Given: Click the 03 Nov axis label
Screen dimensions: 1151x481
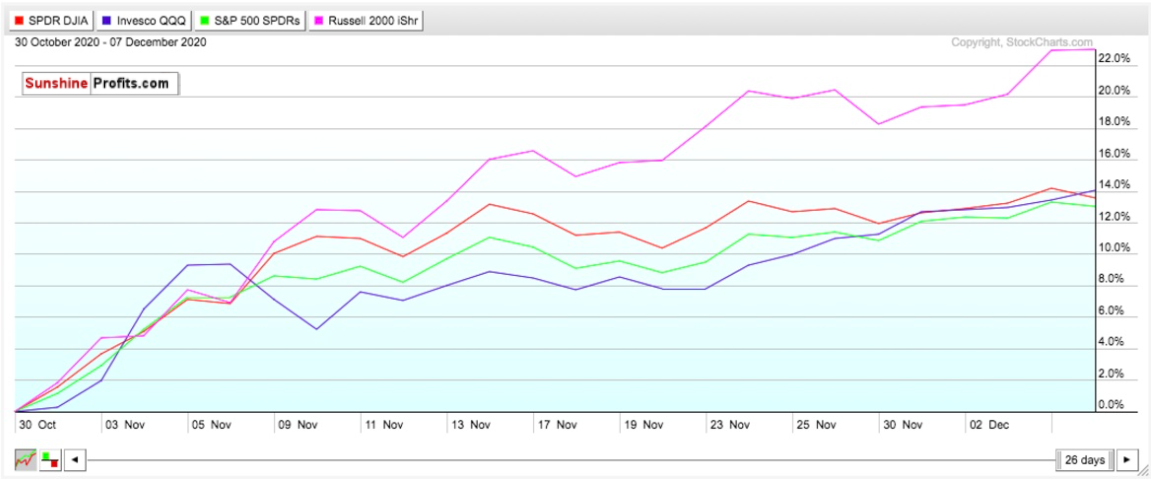Looking at the screenshot, I should [126, 424].
